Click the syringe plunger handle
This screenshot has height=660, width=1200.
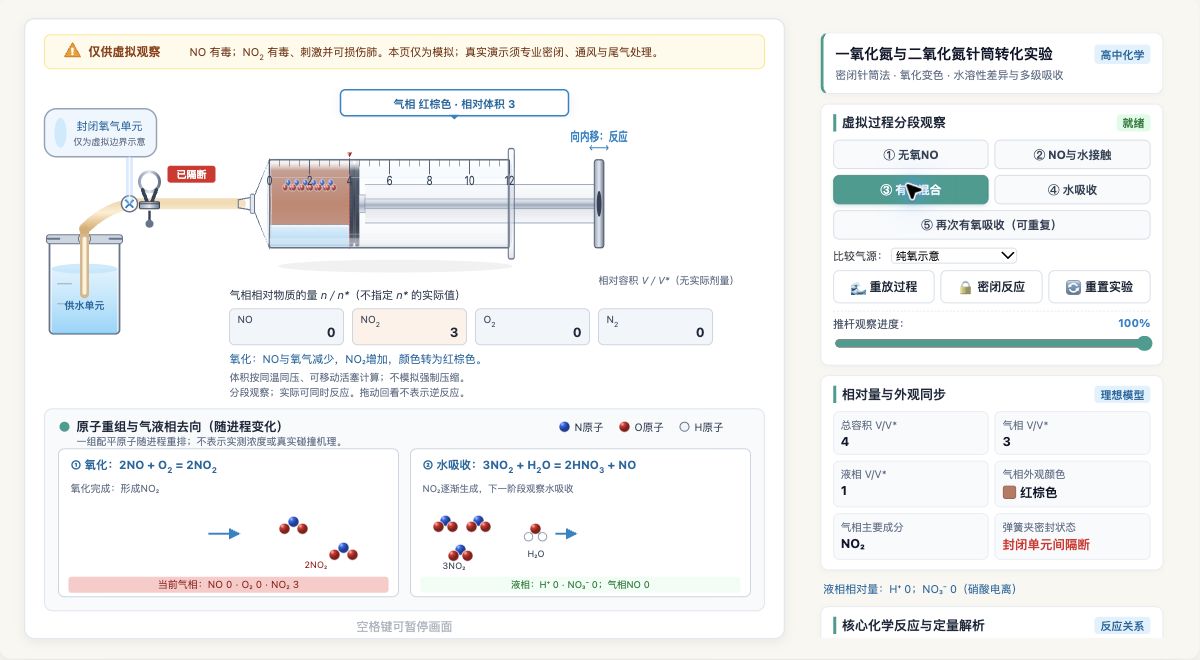pyautogui.click(x=598, y=203)
